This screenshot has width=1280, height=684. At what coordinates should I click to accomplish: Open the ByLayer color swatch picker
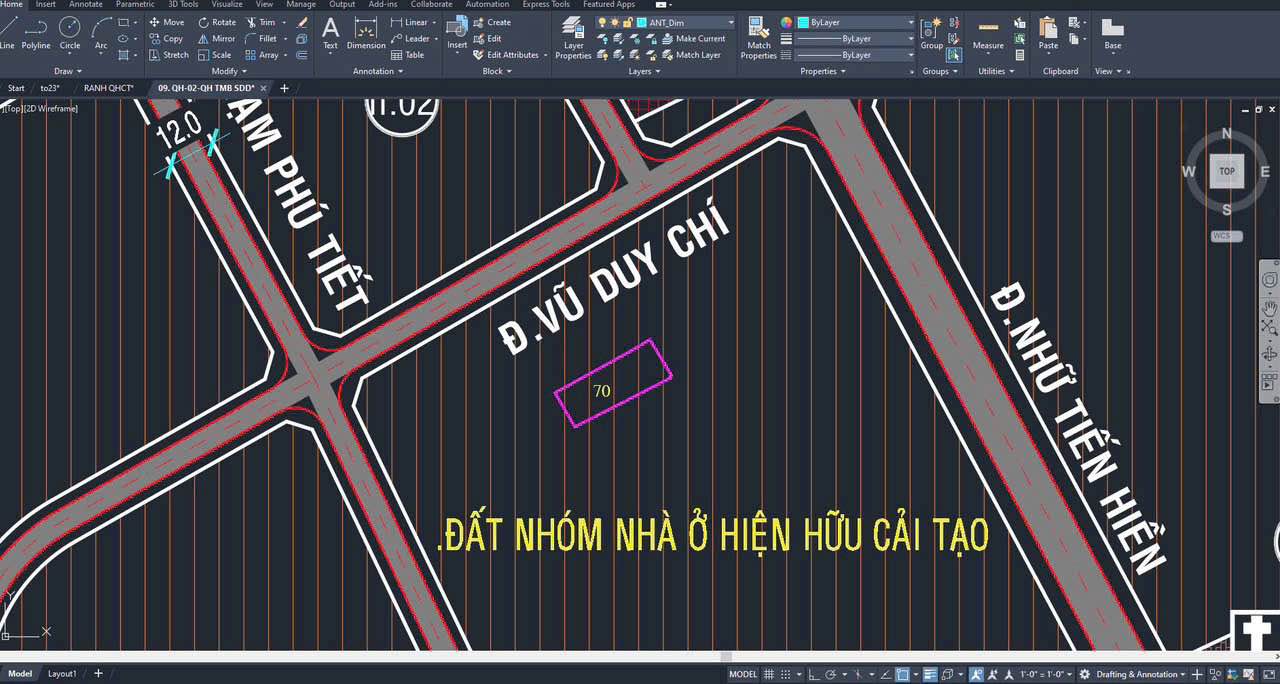point(786,22)
